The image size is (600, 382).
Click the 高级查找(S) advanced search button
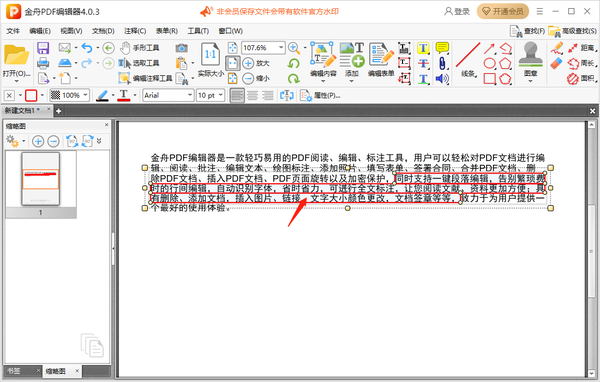[572, 31]
